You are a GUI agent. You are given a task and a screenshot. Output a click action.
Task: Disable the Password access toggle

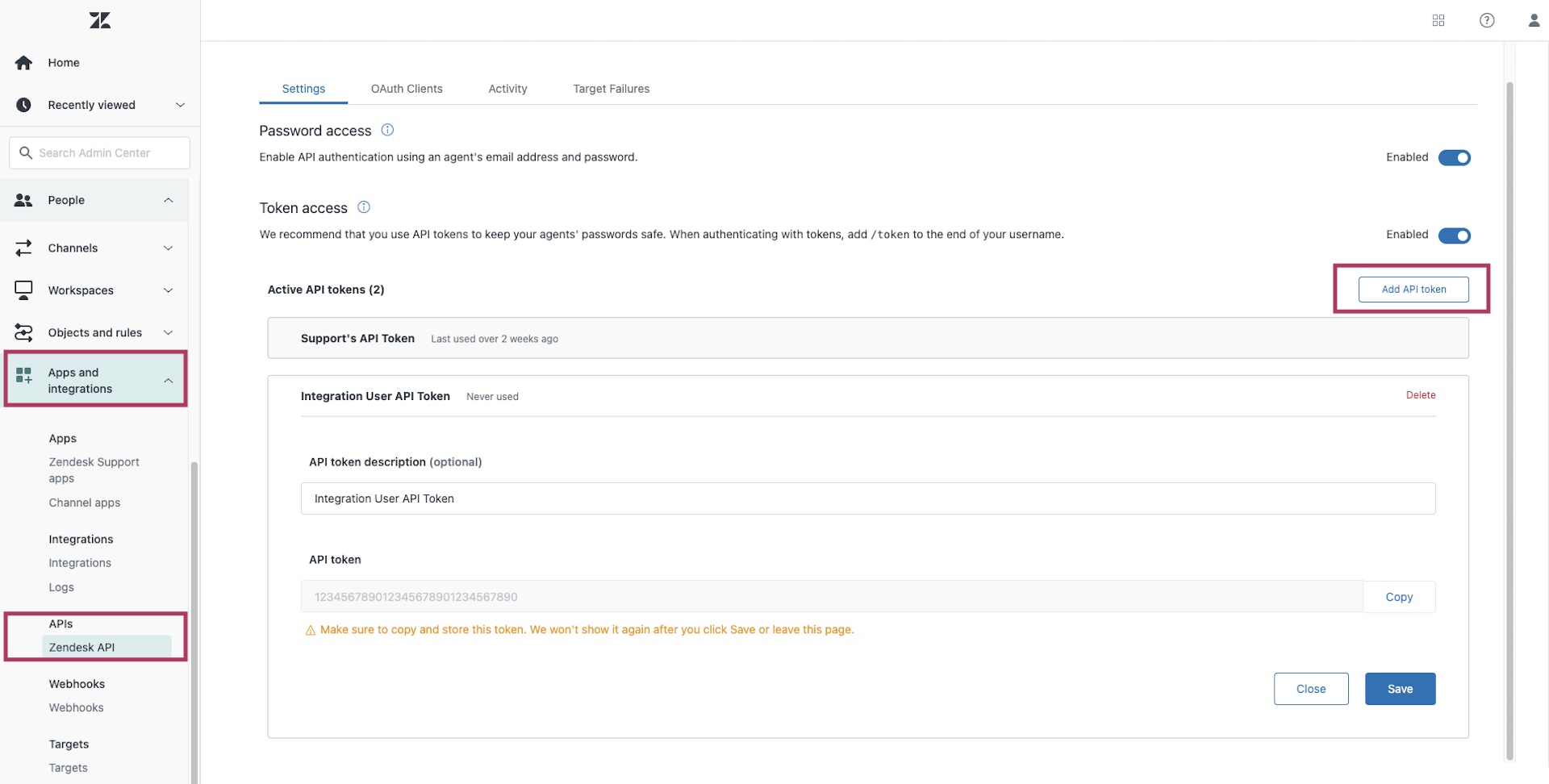click(1455, 157)
